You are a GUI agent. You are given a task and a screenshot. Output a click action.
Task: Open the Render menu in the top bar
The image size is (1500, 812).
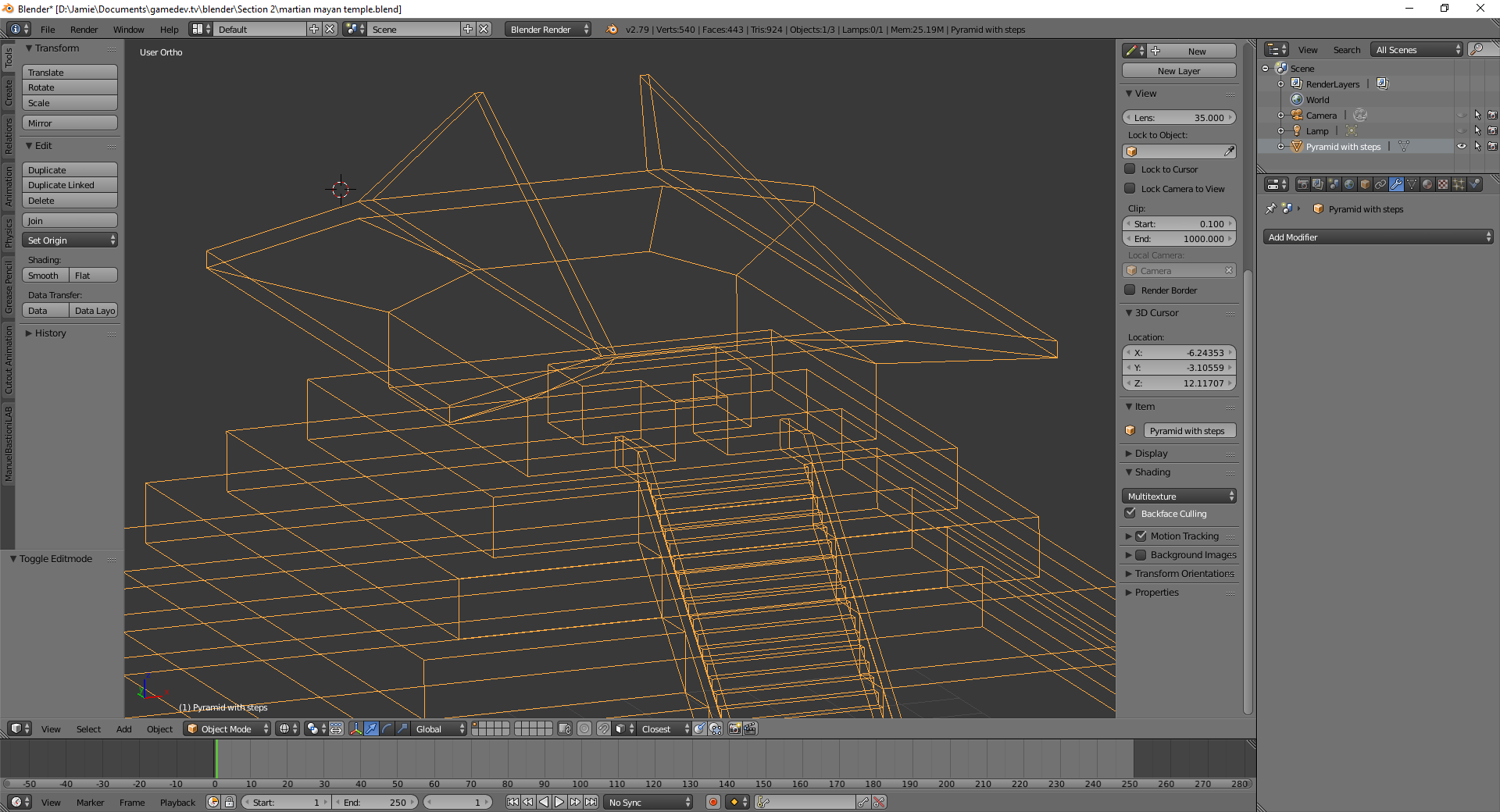click(84, 29)
